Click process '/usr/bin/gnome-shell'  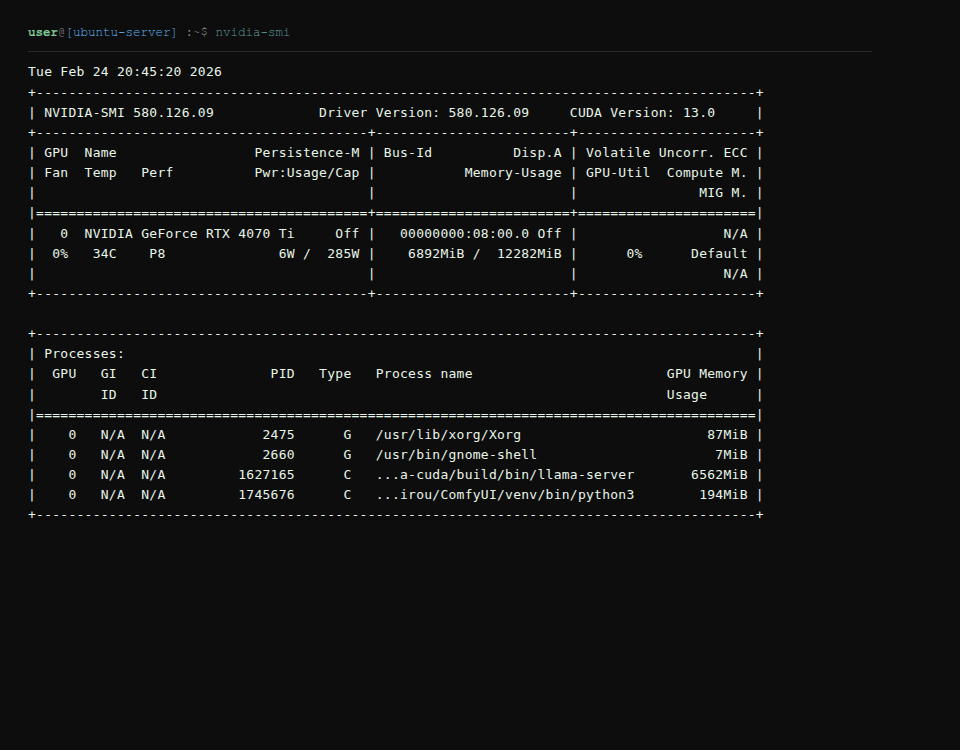[456, 455]
